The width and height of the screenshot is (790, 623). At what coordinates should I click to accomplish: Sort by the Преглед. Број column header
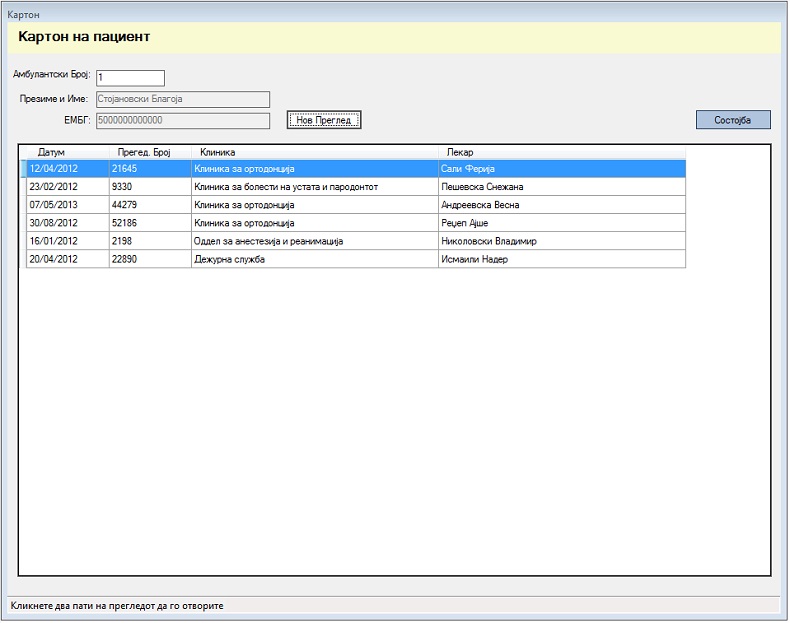click(150, 152)
